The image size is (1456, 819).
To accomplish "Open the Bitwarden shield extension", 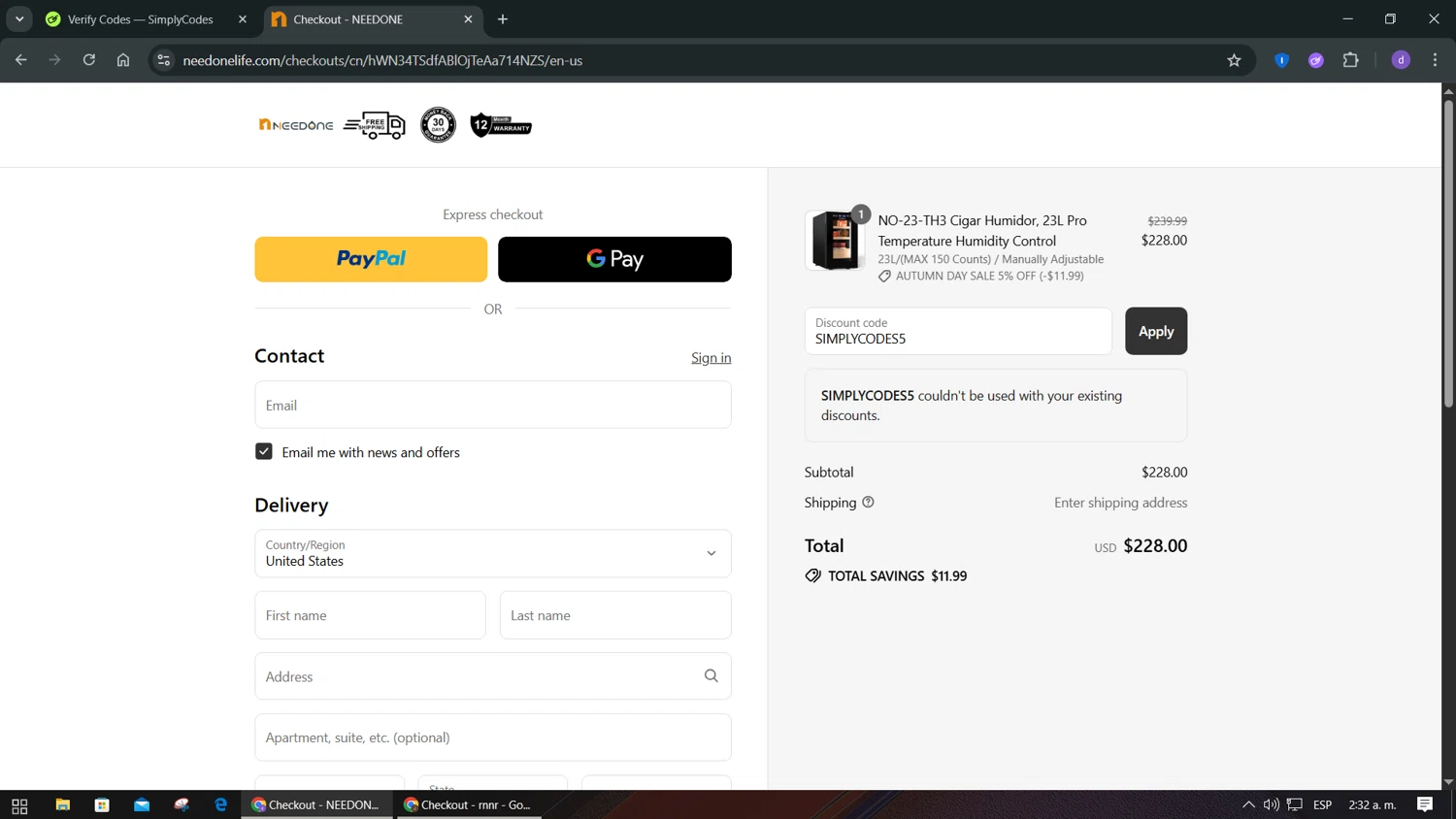I will pos(1281,60).
